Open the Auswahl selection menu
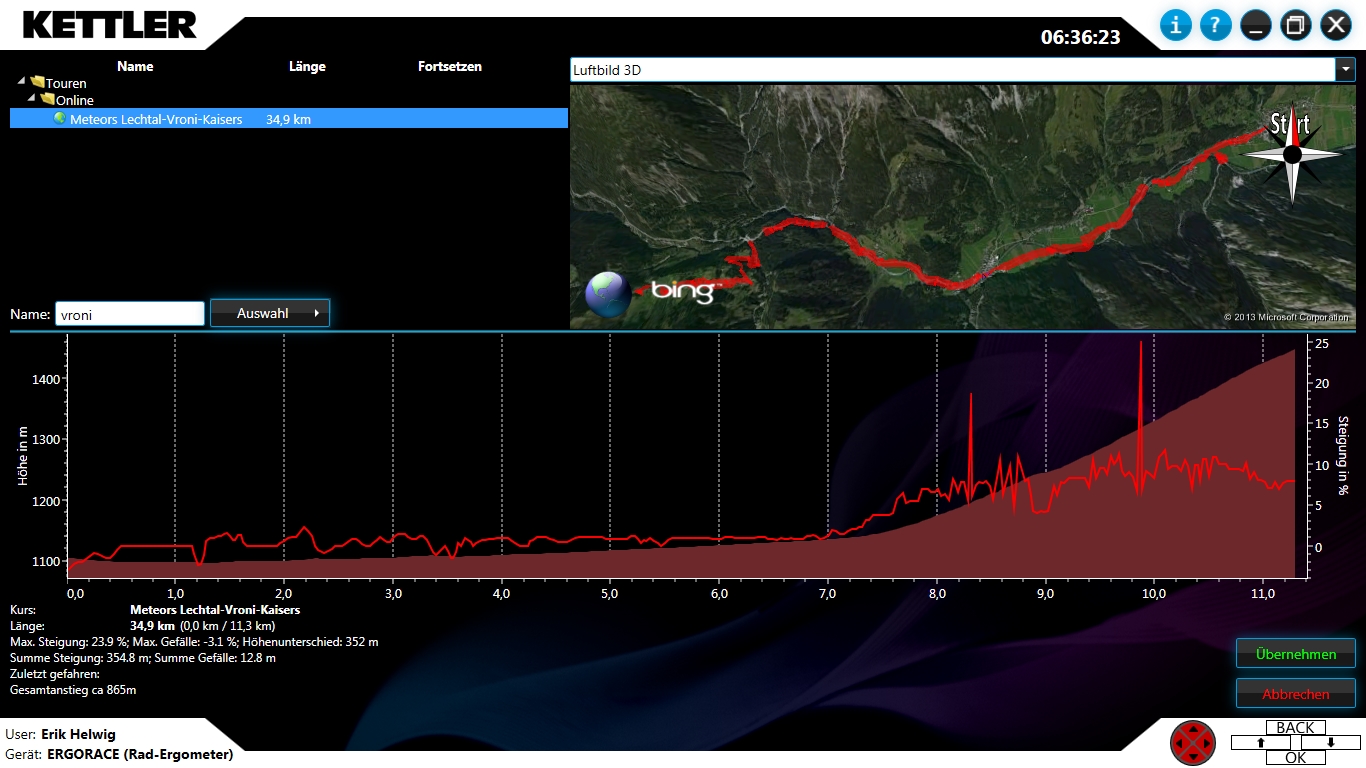Screen dimensions: 1366x768 click(x=269, y=313)
